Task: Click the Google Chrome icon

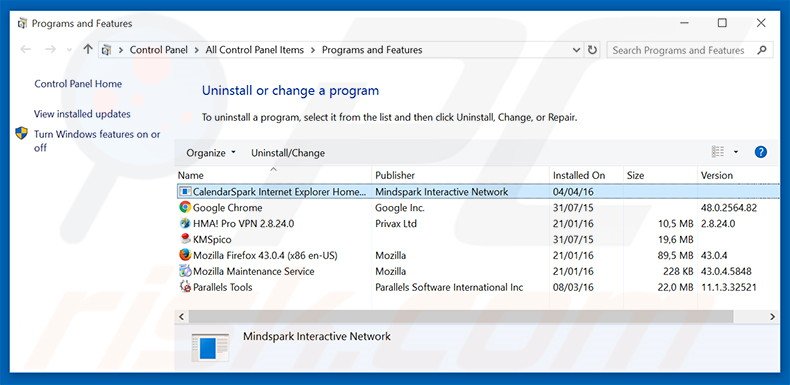Action: (x=185, y=207)
